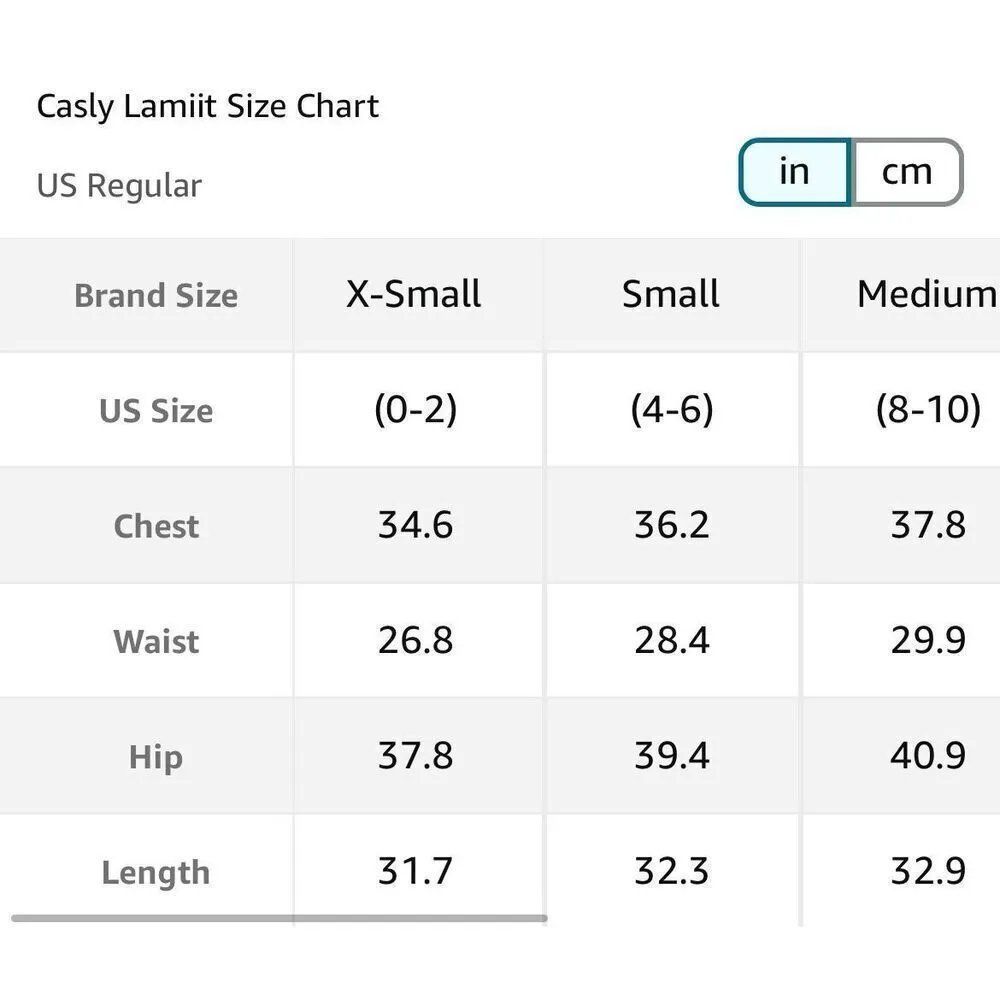The width and height of the screenshot is (1000, 1000).
Task: Select the X-Small column header
Action: pos(414,294)
